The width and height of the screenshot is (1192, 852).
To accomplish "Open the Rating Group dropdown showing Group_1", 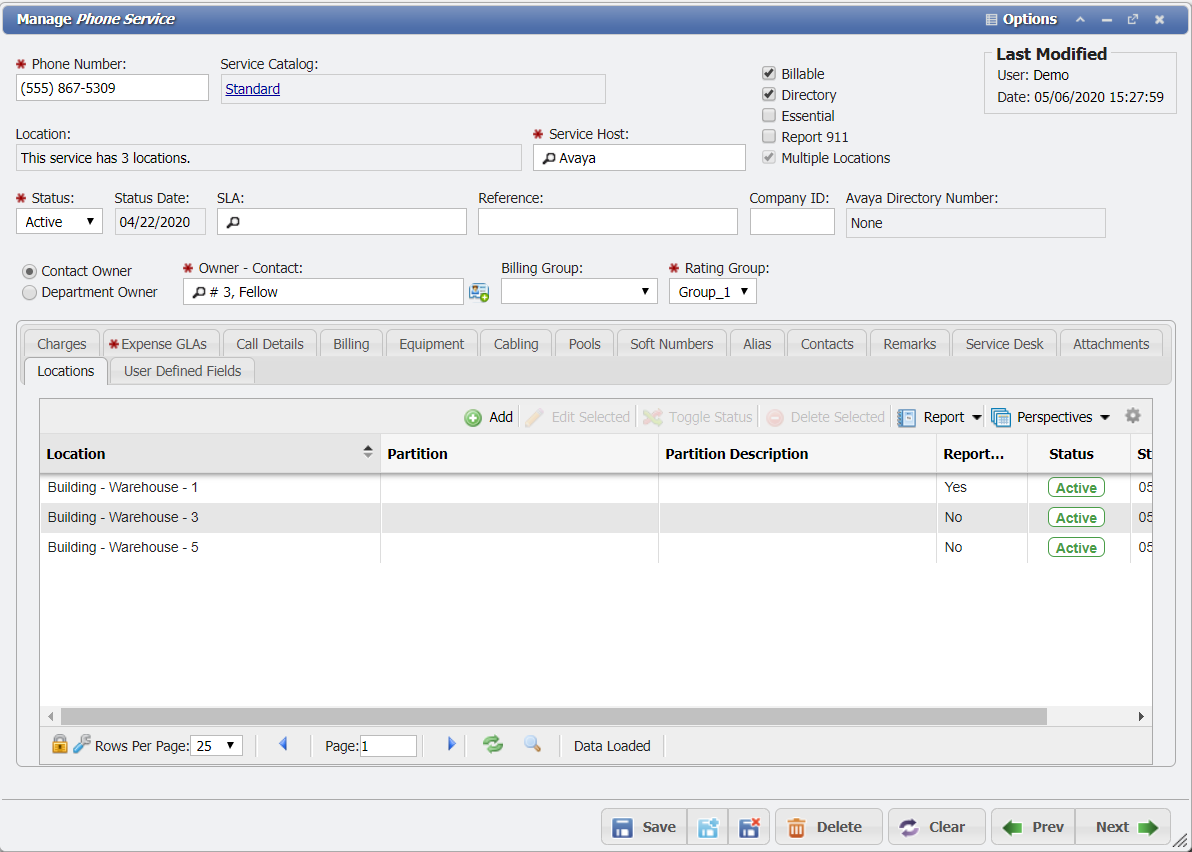I will tap(712, 291).
